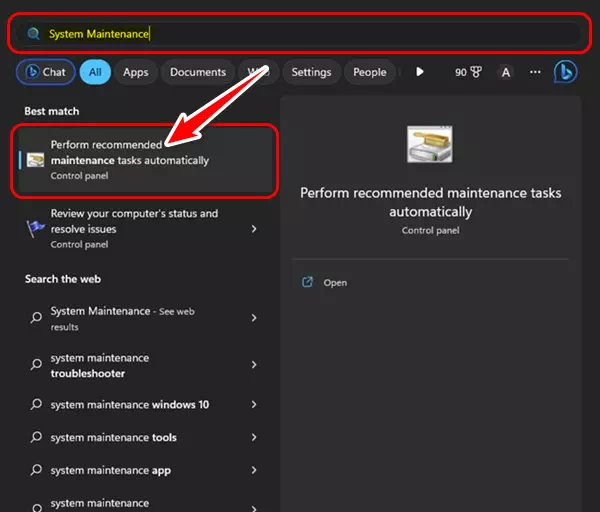The image size is (600, 512).
Task: Click the maintenance drive icon in best match
Action: (35, 160)
